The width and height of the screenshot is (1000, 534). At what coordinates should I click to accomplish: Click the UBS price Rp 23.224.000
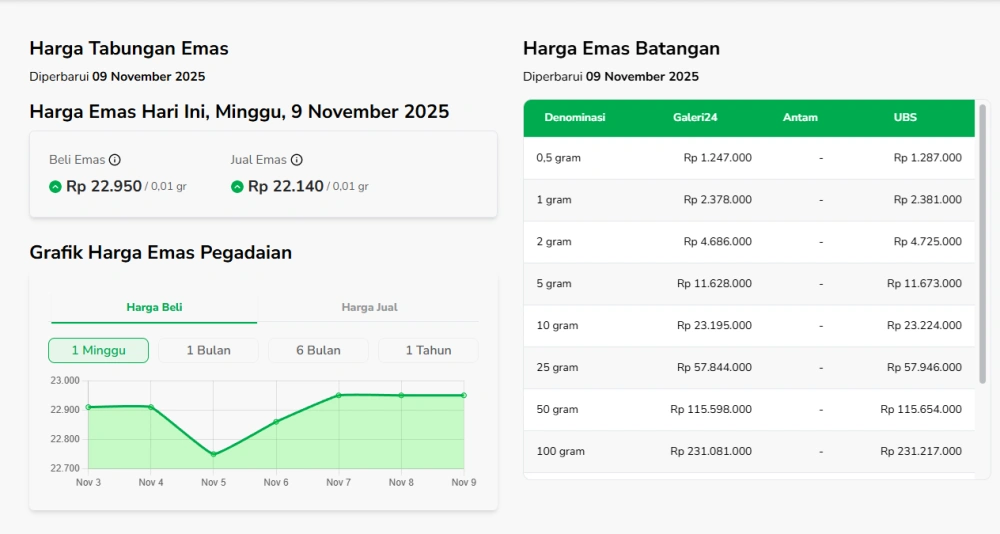924,325
